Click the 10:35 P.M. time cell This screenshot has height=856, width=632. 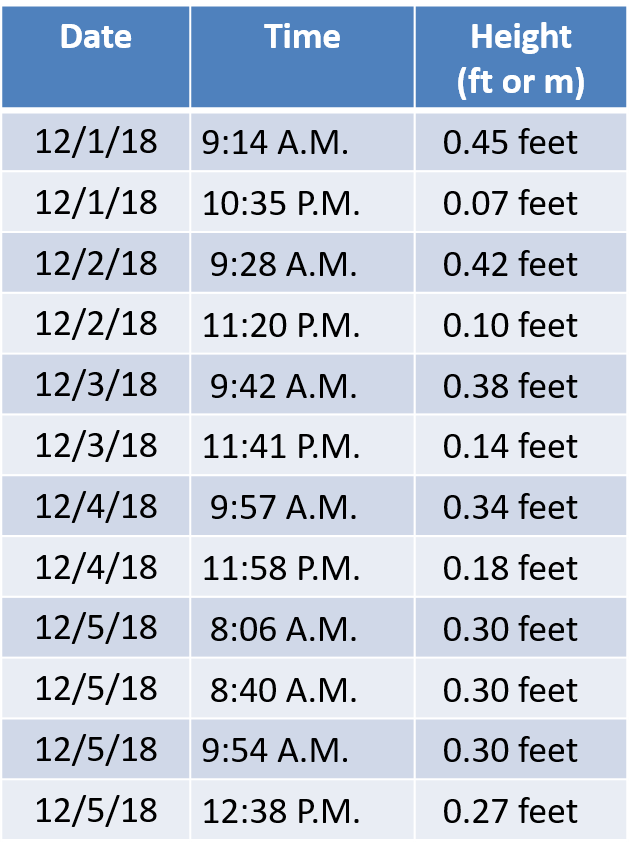(x=302, y=203)
